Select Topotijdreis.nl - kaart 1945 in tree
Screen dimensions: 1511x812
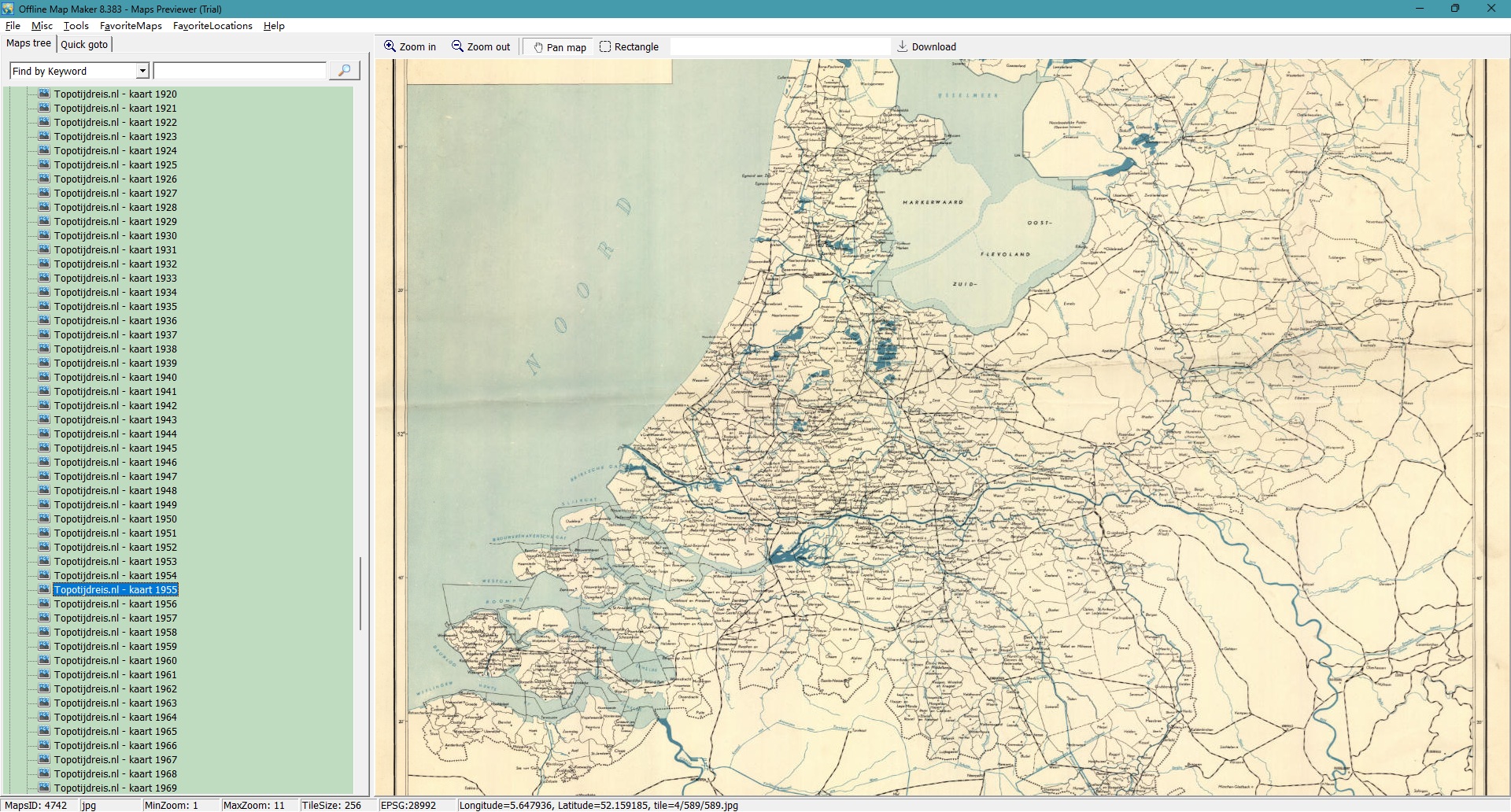click(115, 448)
